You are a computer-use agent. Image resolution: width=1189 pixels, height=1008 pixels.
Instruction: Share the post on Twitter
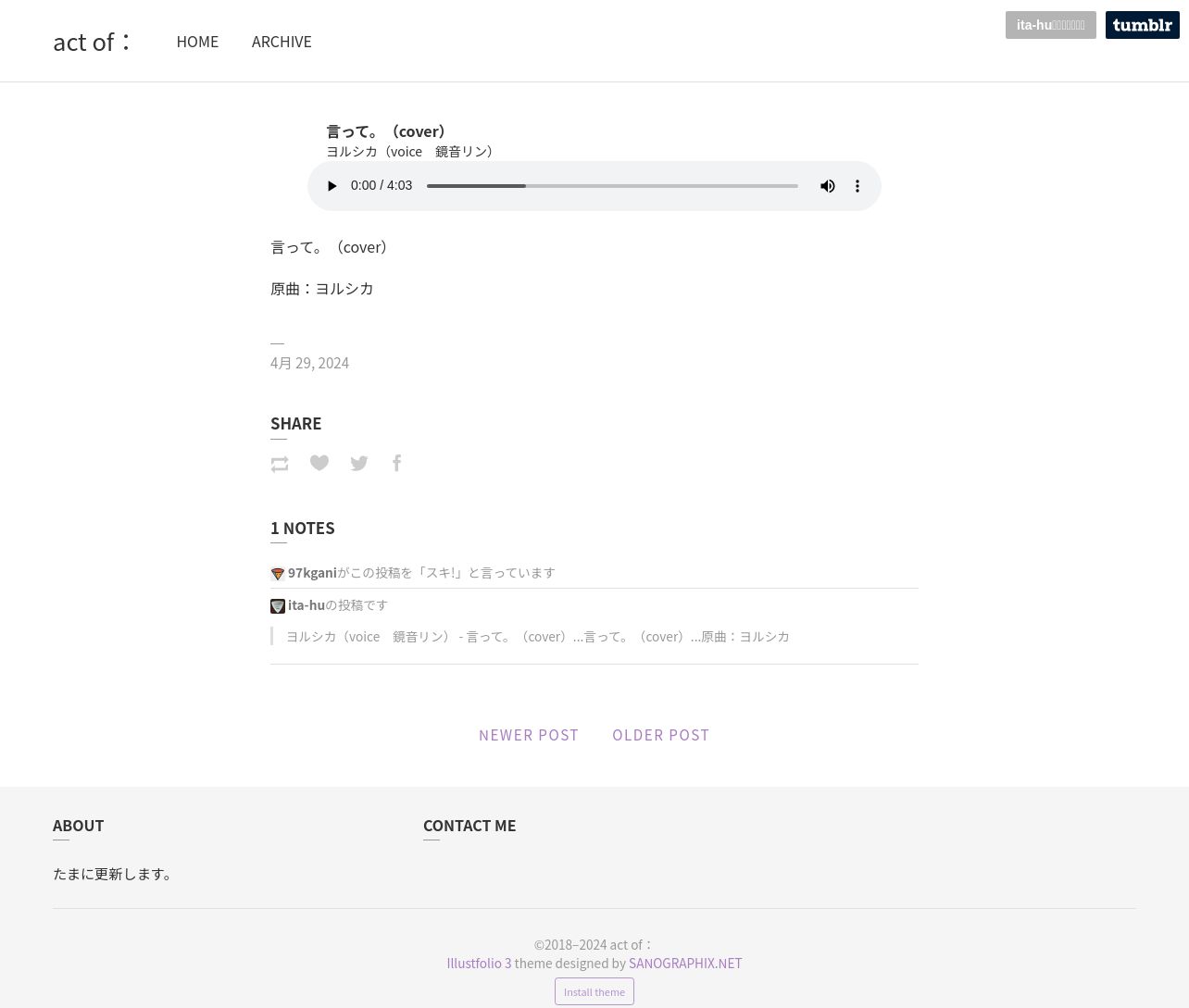359,463
